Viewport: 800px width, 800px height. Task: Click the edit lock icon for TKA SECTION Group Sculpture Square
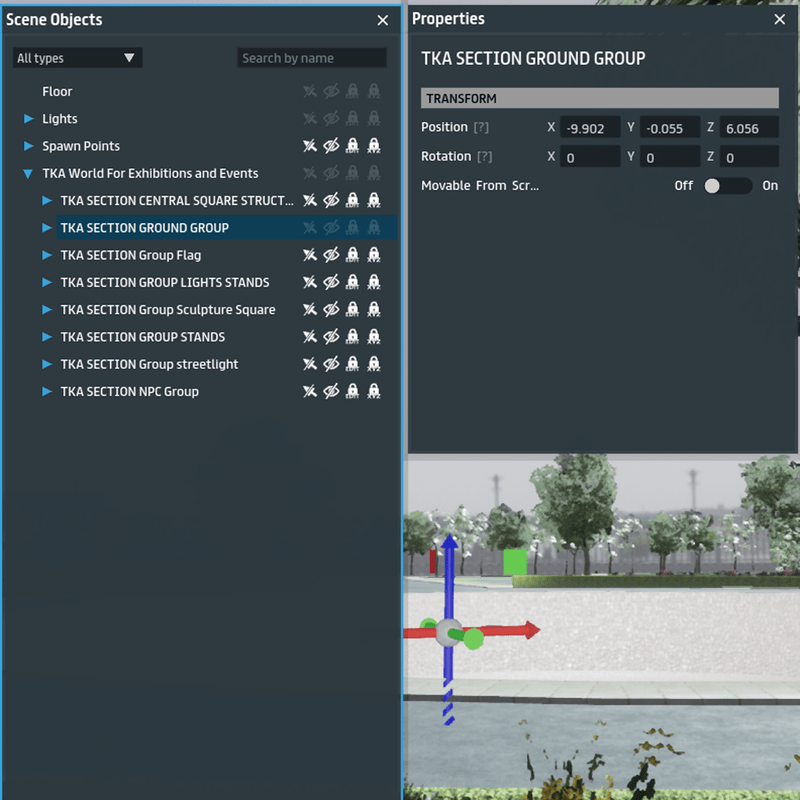pos(352,310)
